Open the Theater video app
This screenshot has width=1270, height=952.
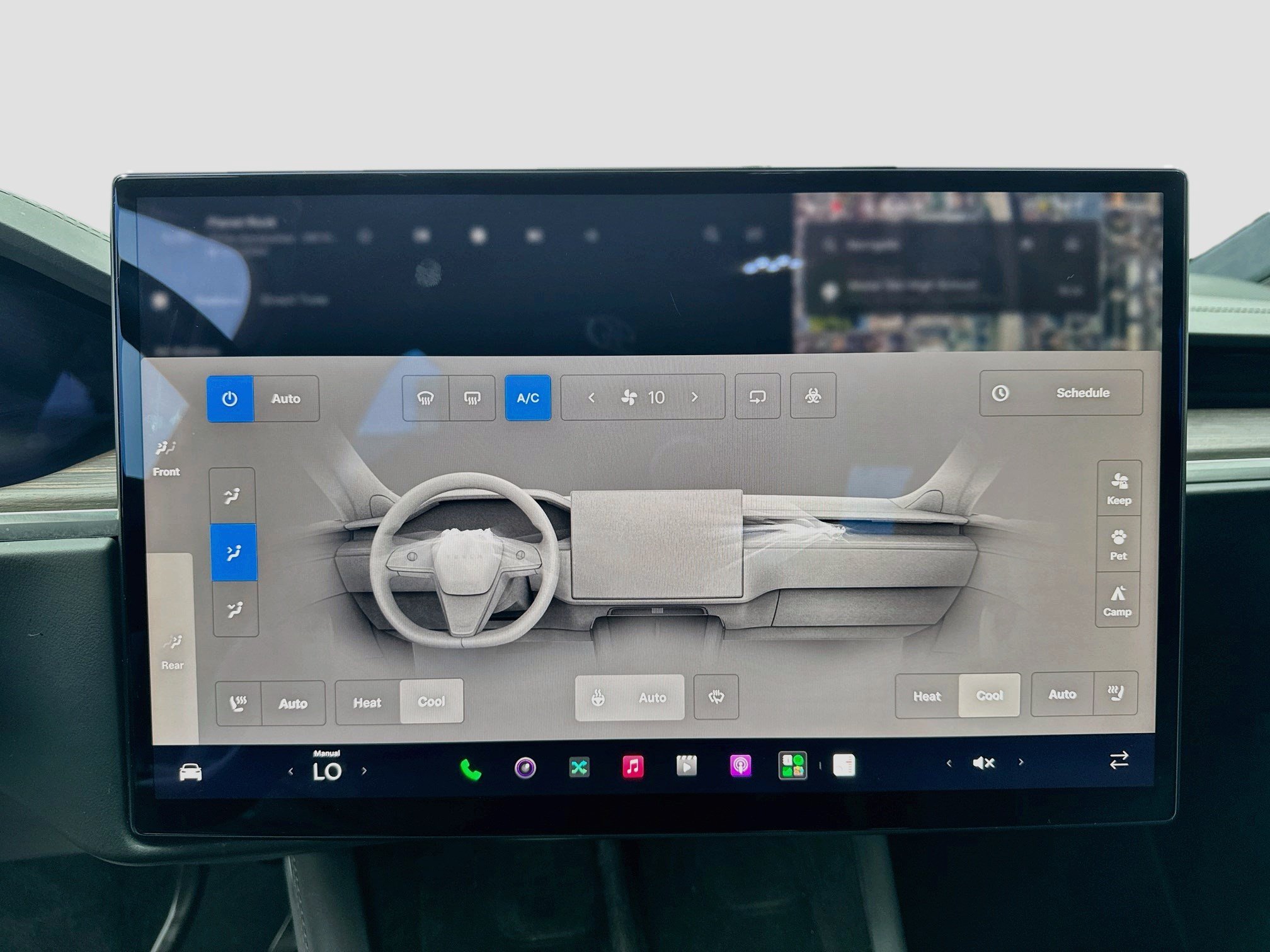tap(687, 766)
